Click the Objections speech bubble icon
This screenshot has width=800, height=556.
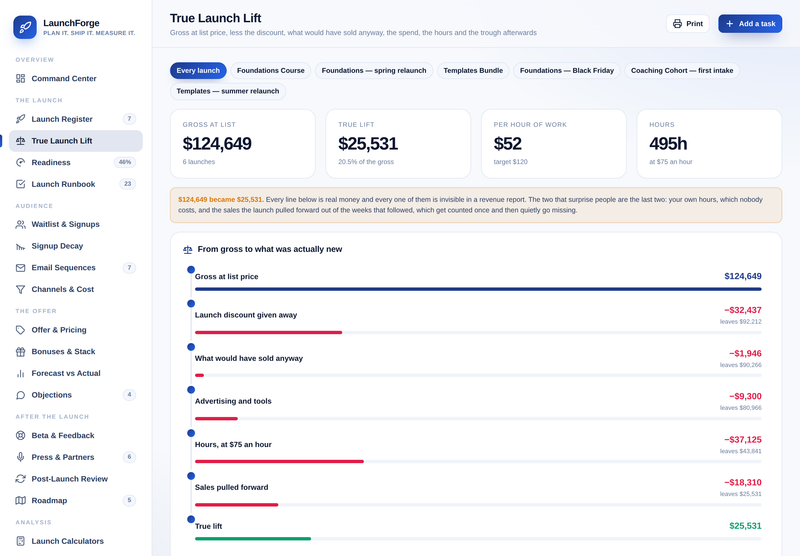[x=20, y=395]
